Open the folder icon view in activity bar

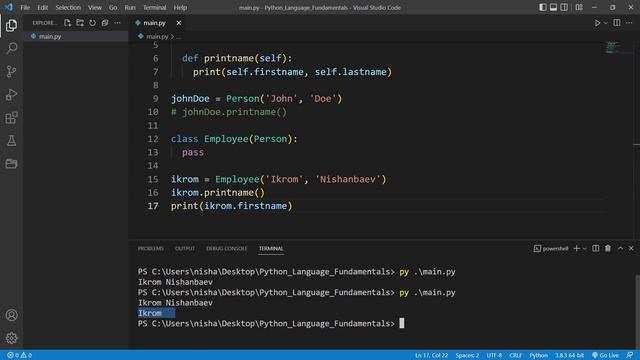[x=11, y=164]
